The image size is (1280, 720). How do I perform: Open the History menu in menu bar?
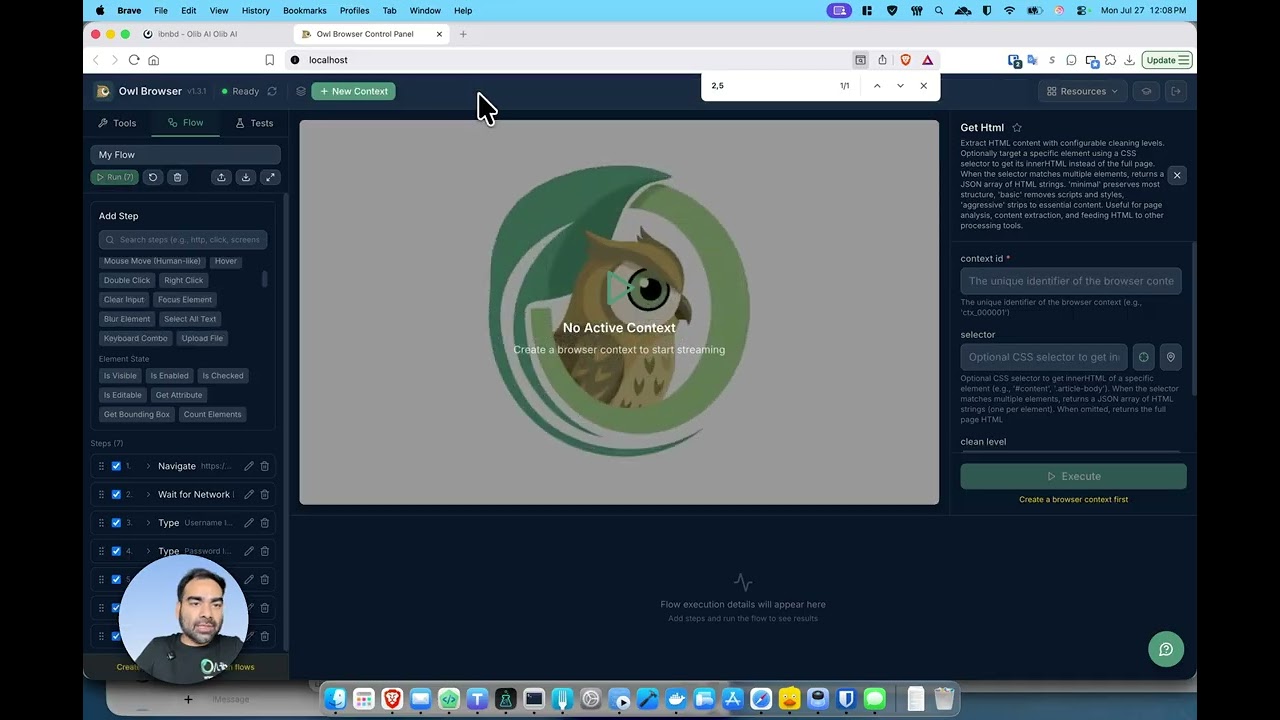pyautogui.click(x=256, y=10)
